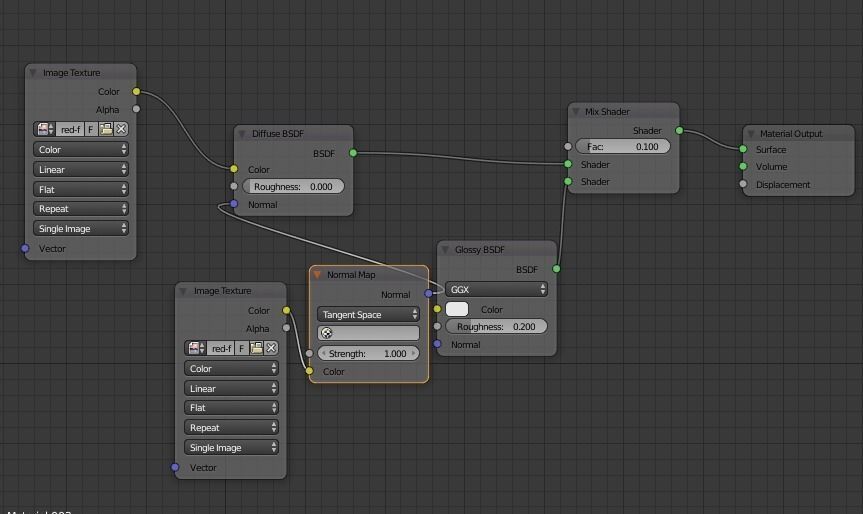Click Color input socket on Normal Map

point(309,371)
